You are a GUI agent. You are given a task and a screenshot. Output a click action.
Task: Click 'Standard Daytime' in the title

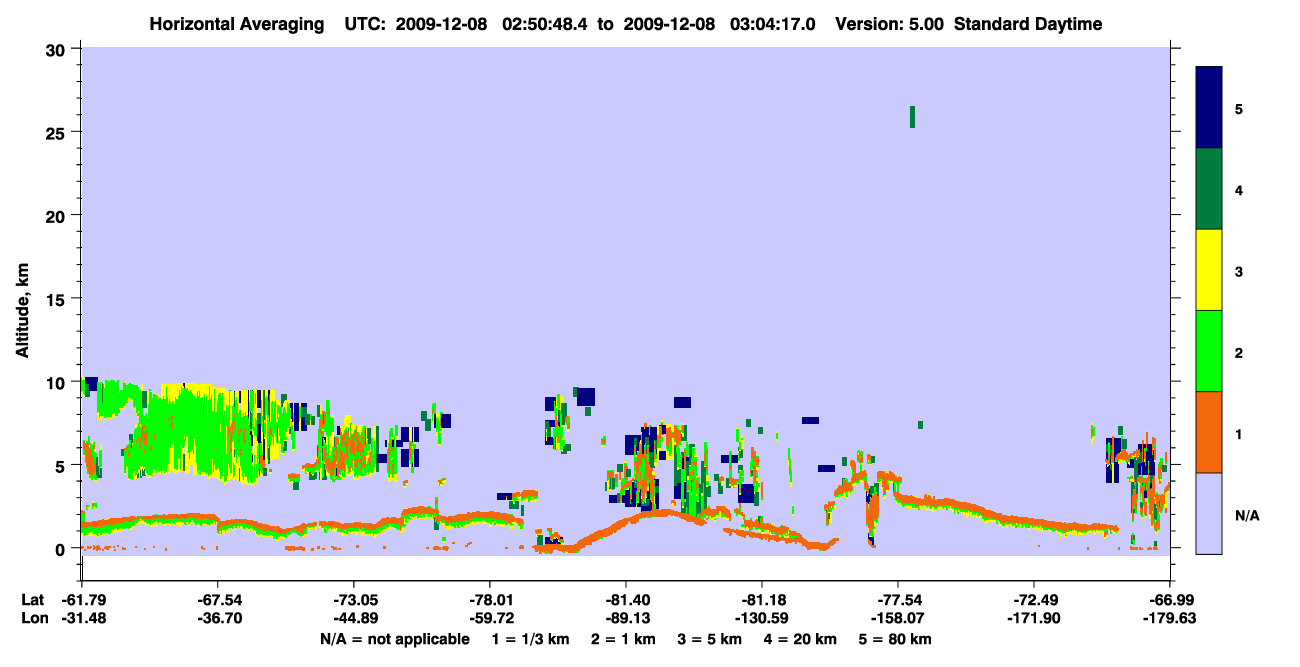click(x=1028, y=24)
